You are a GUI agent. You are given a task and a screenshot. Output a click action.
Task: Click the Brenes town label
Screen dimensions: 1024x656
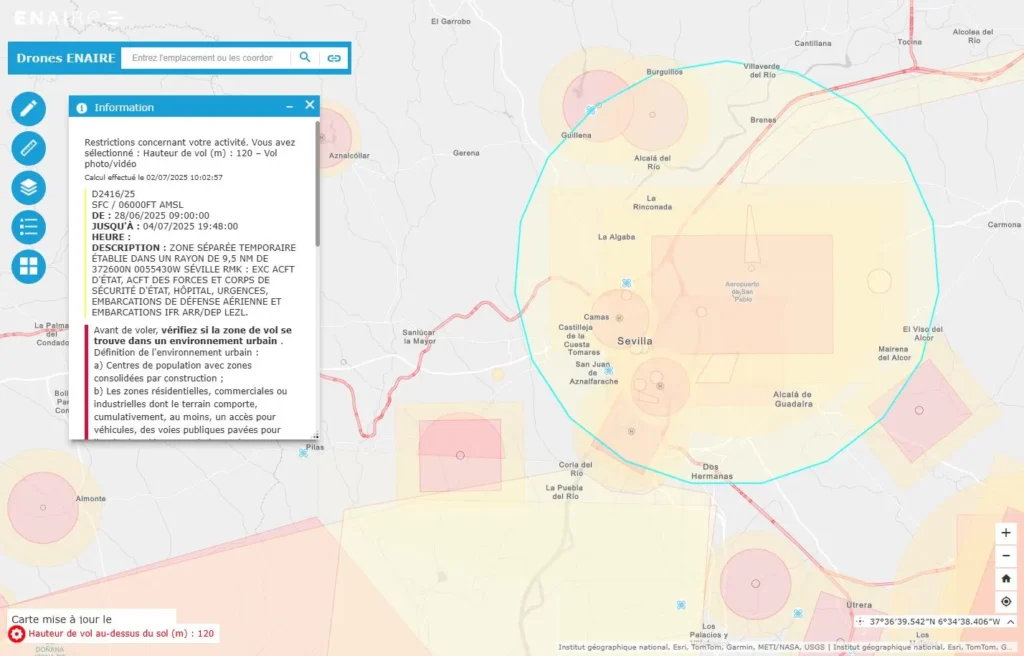pyautogui.click(x=763, y=120)
